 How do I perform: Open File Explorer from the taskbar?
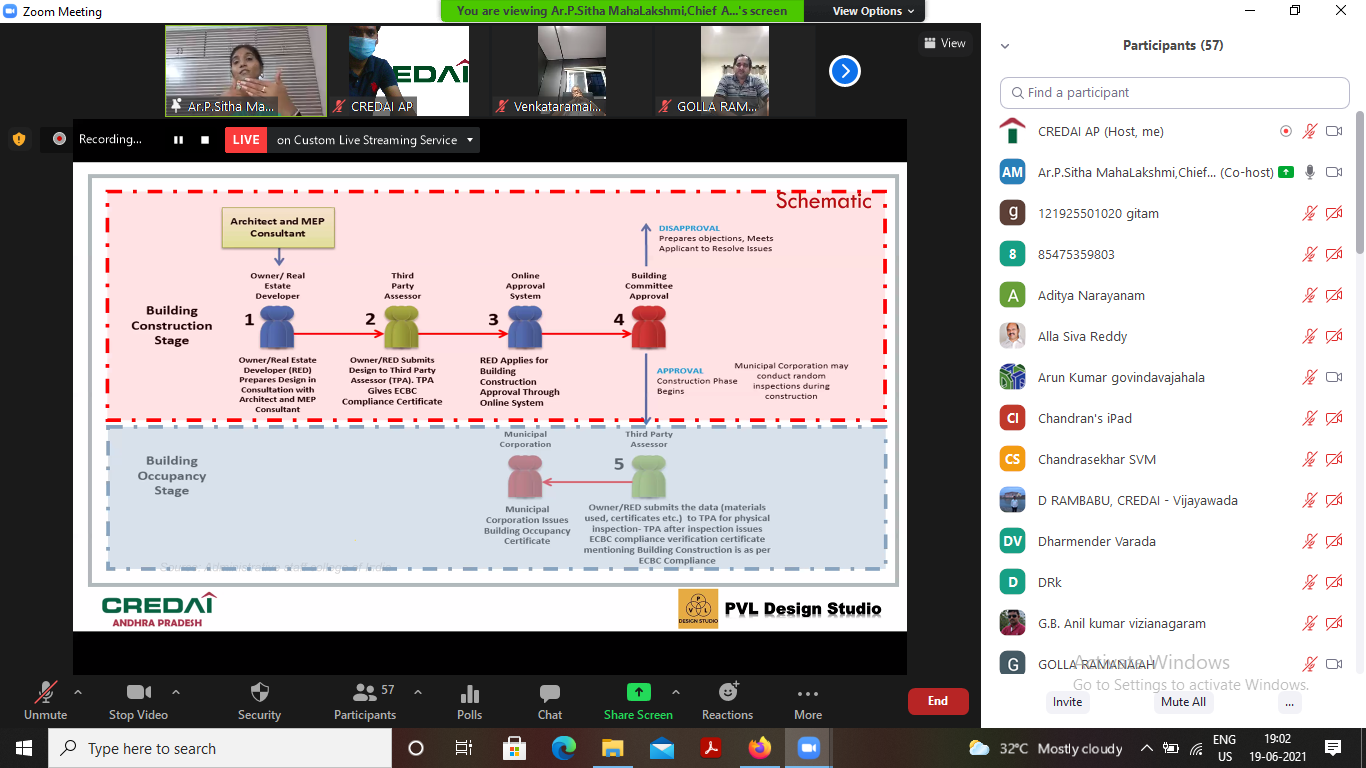coord(613,748)
